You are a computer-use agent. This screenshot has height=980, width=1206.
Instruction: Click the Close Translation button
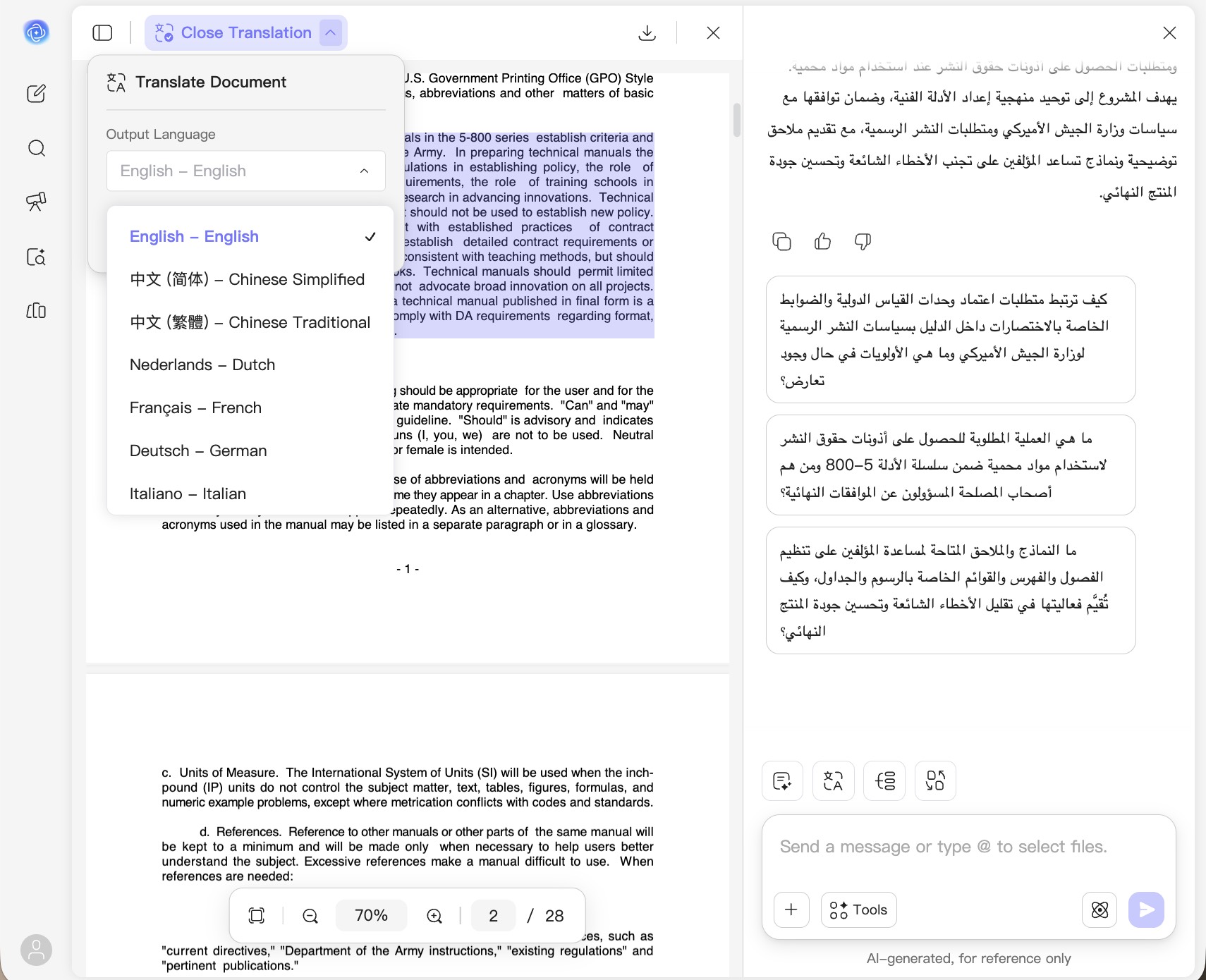pyautogui.click(x=233, y=32)
